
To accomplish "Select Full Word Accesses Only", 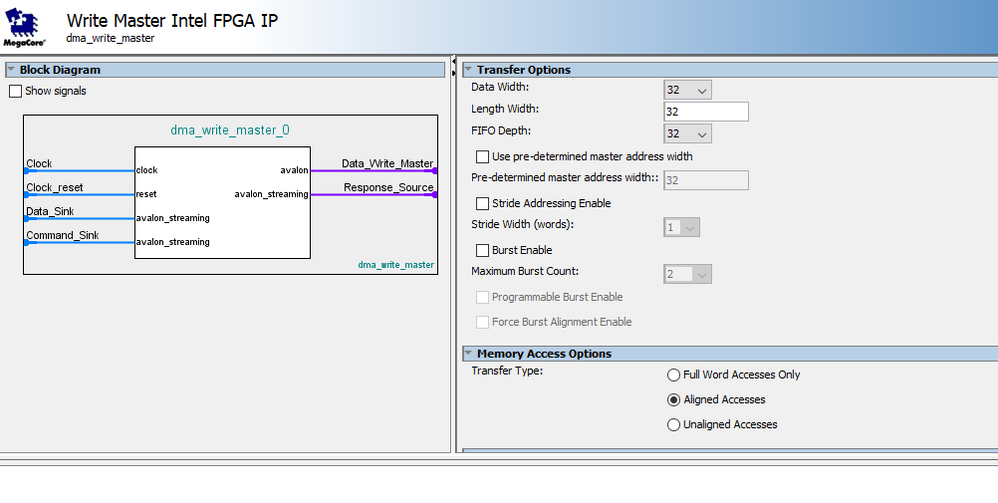I will (673, 375).
